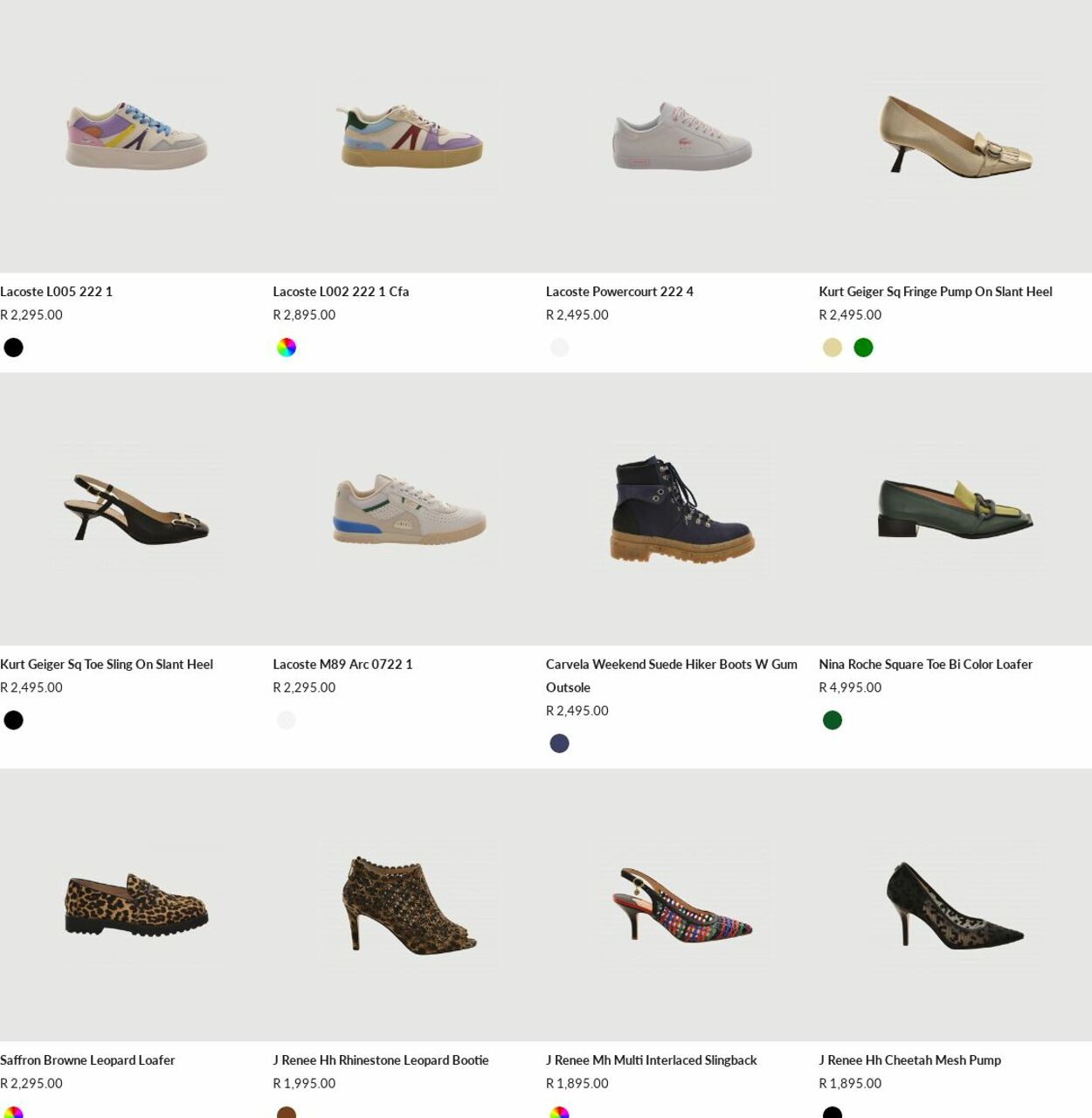Open the Saffron Browne Leopard Loafer image

coord(136,905)
